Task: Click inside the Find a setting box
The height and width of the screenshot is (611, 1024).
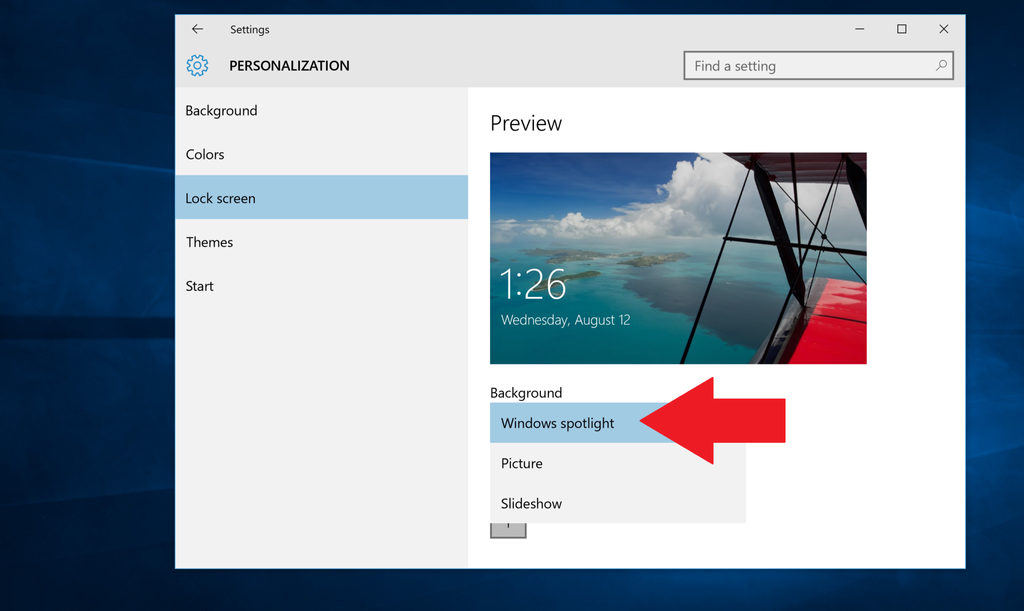Action: click(x=790, y=65)
